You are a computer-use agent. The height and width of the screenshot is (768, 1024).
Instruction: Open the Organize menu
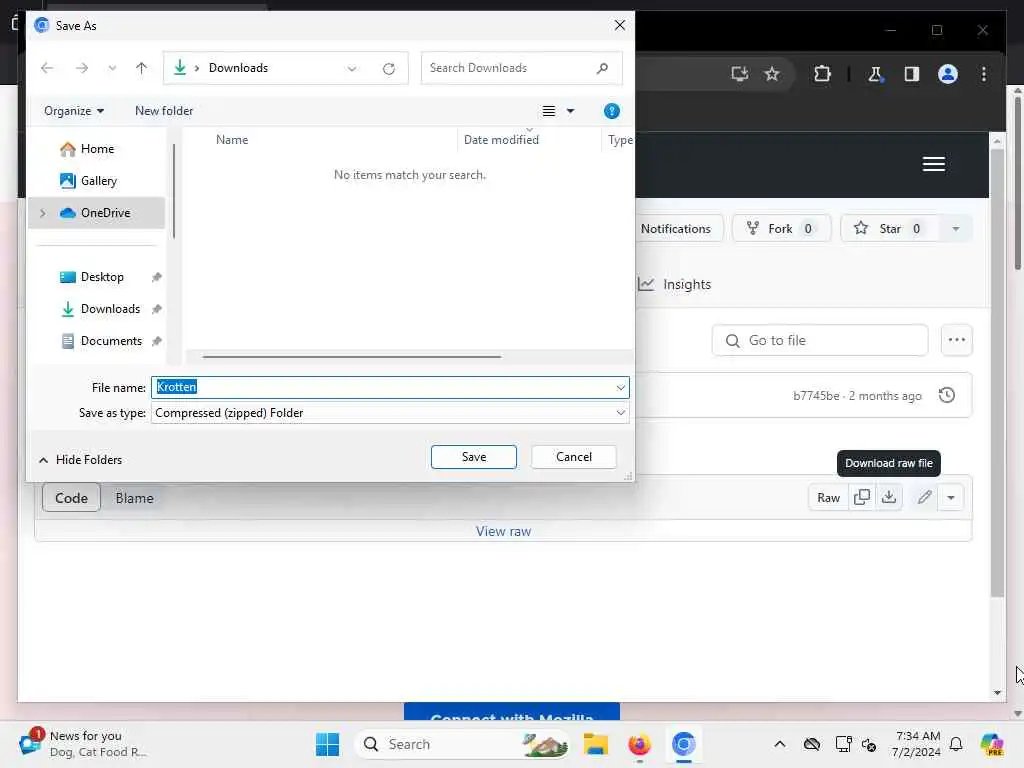click(x=74, y=111)
